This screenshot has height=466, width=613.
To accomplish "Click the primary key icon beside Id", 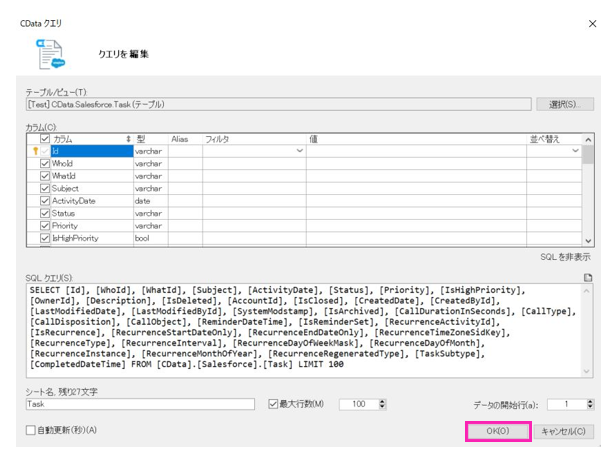I will (35, 151).
